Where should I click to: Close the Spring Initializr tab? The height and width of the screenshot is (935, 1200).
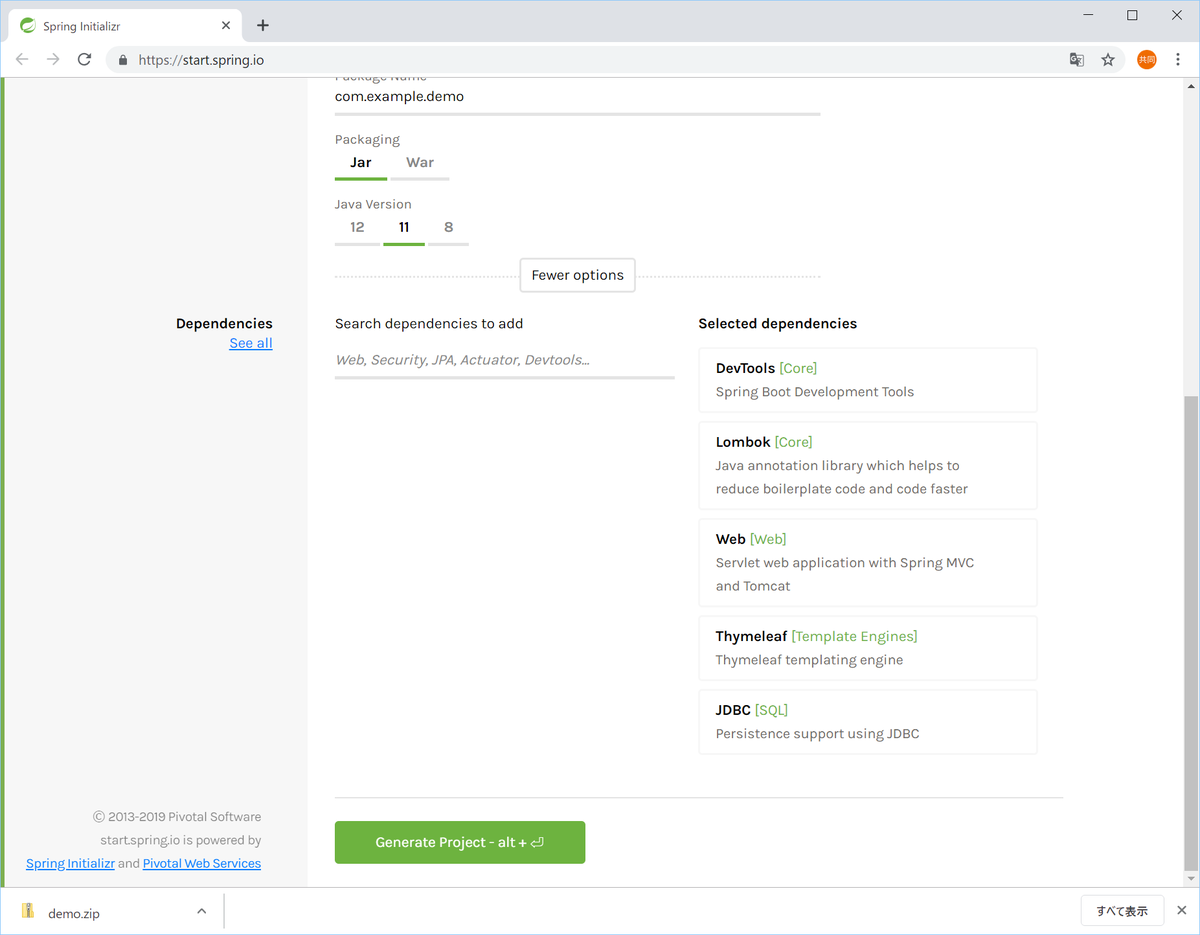(226, 25)
